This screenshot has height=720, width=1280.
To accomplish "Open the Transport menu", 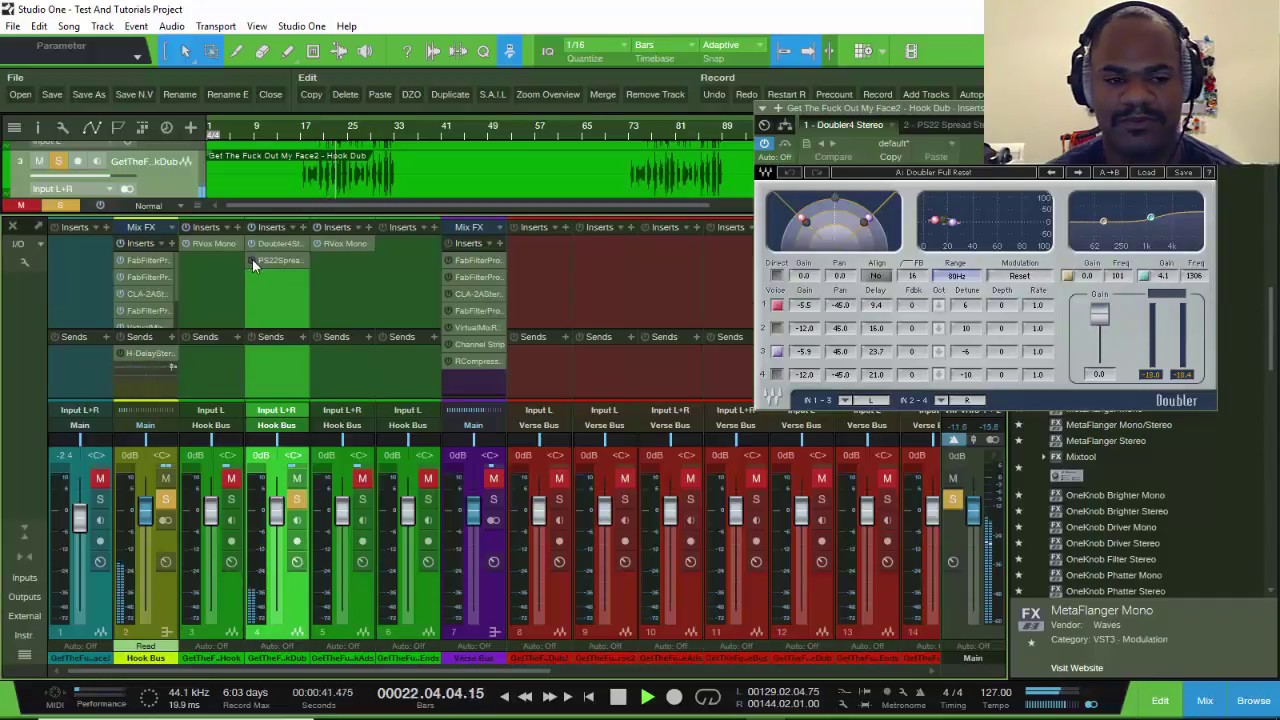I will point(216,26).
